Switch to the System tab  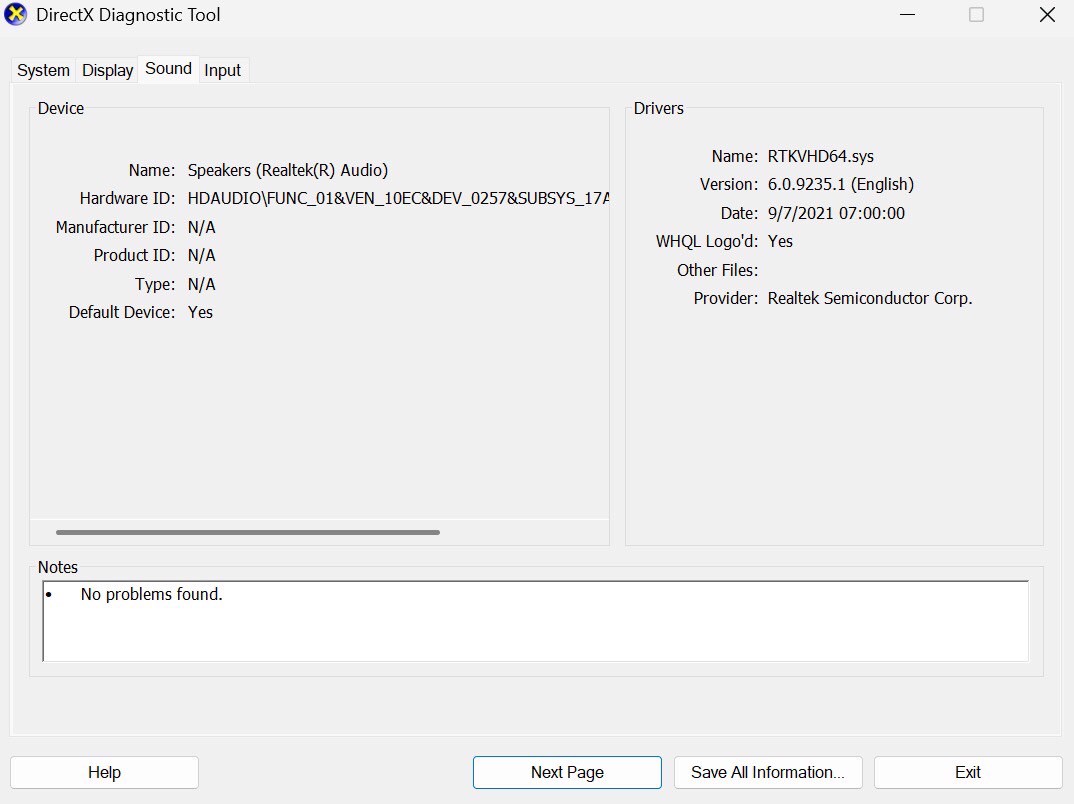click(42, 70)
